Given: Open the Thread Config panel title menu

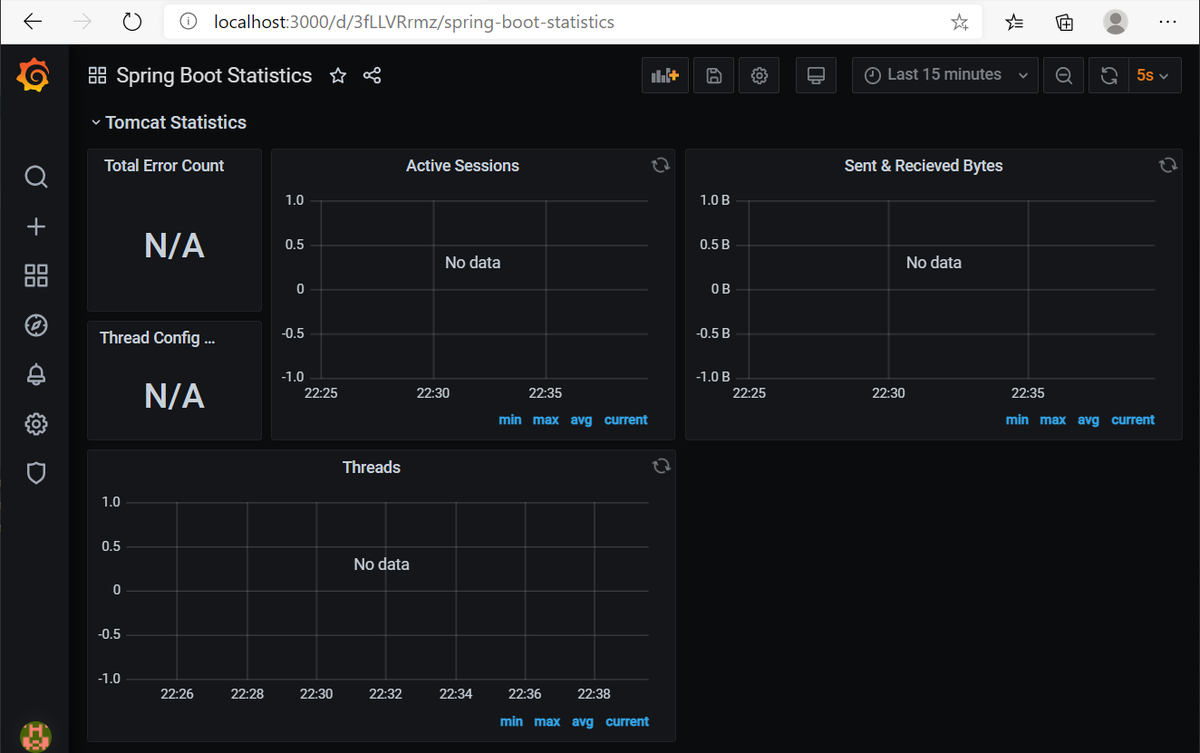Looking at the screenshot, I should coord(157,338).
